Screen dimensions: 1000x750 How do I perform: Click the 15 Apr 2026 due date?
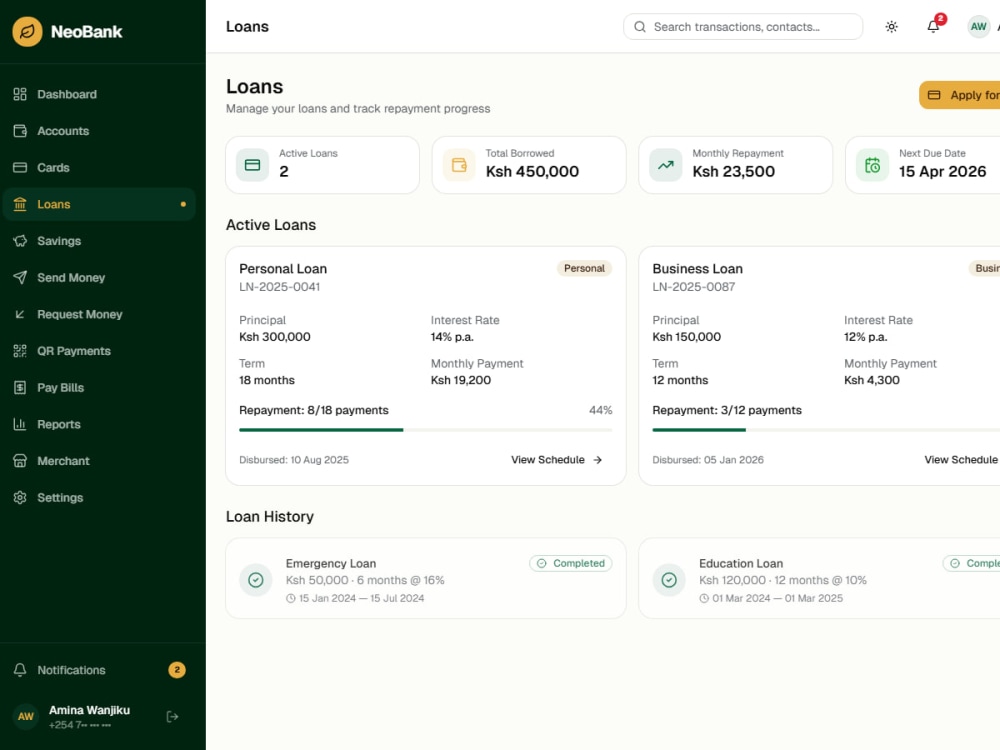[x=943, y=172]
